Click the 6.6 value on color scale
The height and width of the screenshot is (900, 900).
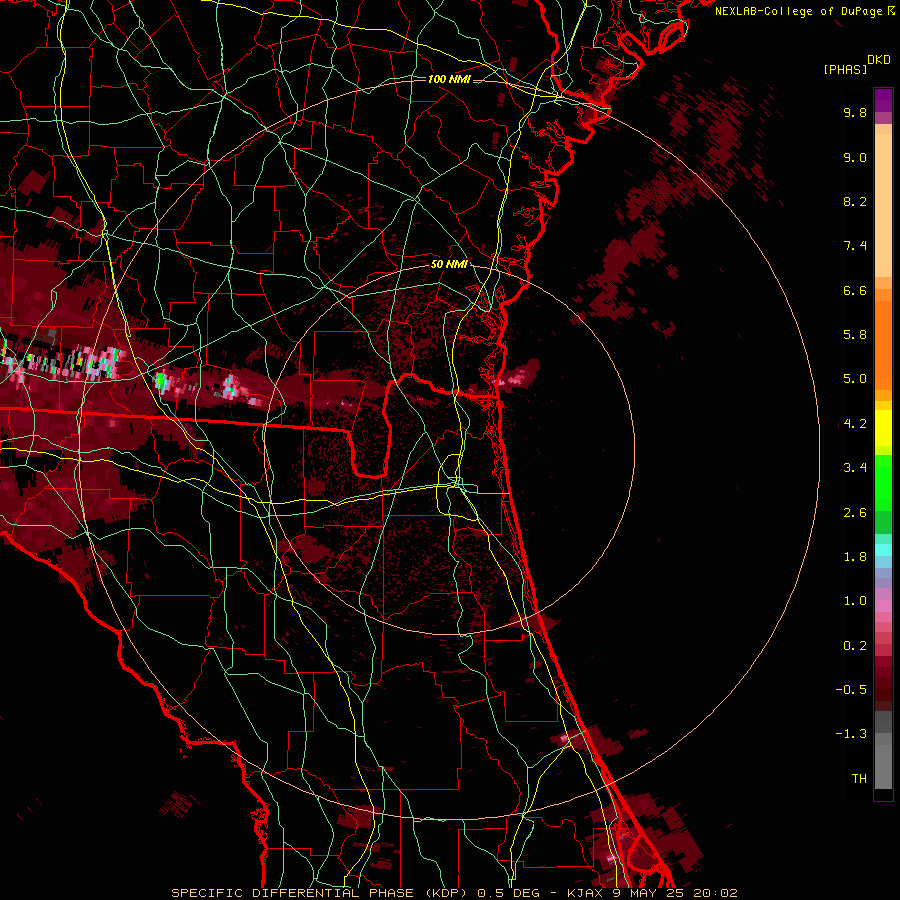pos(855,291)
